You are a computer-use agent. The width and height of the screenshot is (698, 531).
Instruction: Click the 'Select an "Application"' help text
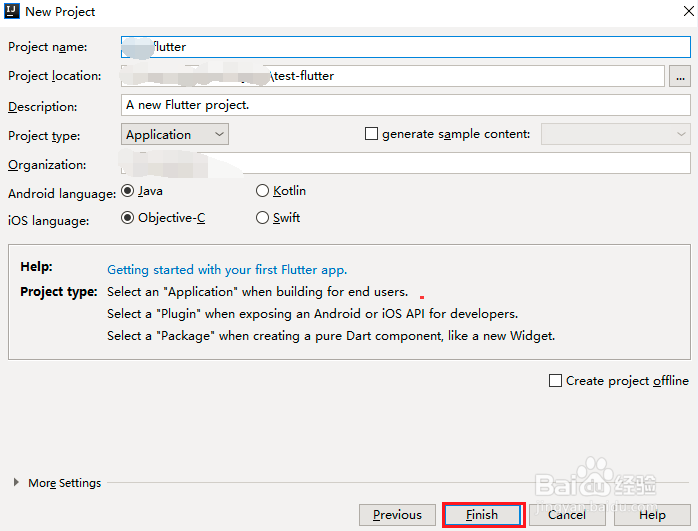click(258, 292)
